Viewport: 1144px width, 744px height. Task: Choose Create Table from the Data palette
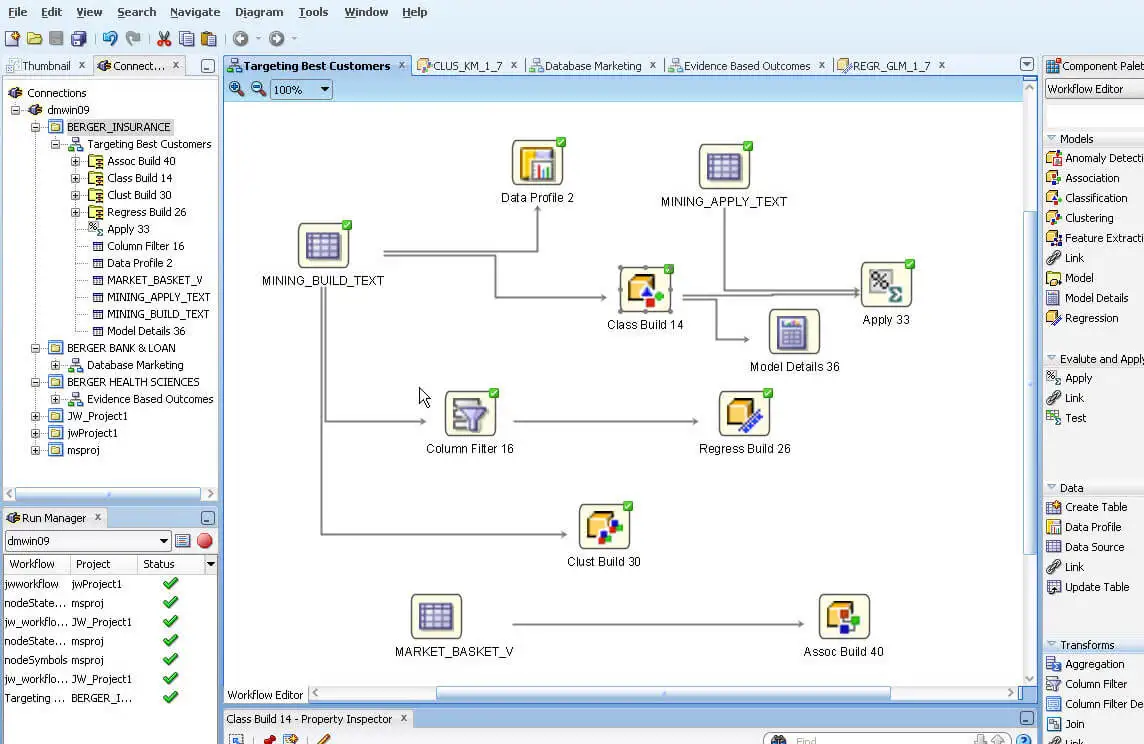pyautogui.click(x=1096, y=507)
